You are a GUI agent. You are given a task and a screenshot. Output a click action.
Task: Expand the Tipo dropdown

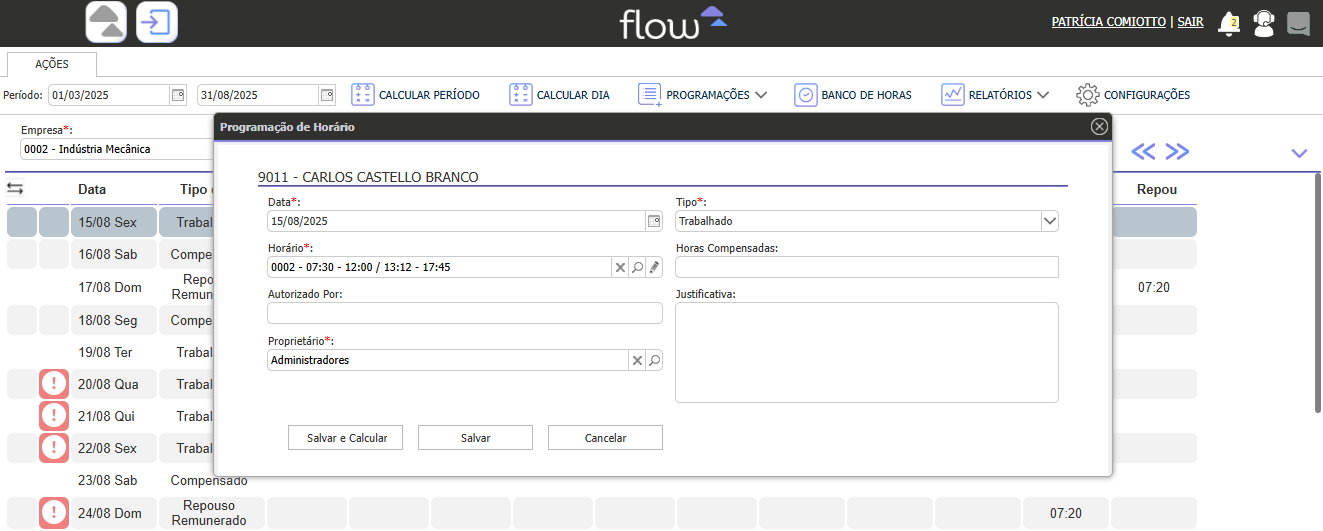pyautogui.click(x=1049, y=221)
